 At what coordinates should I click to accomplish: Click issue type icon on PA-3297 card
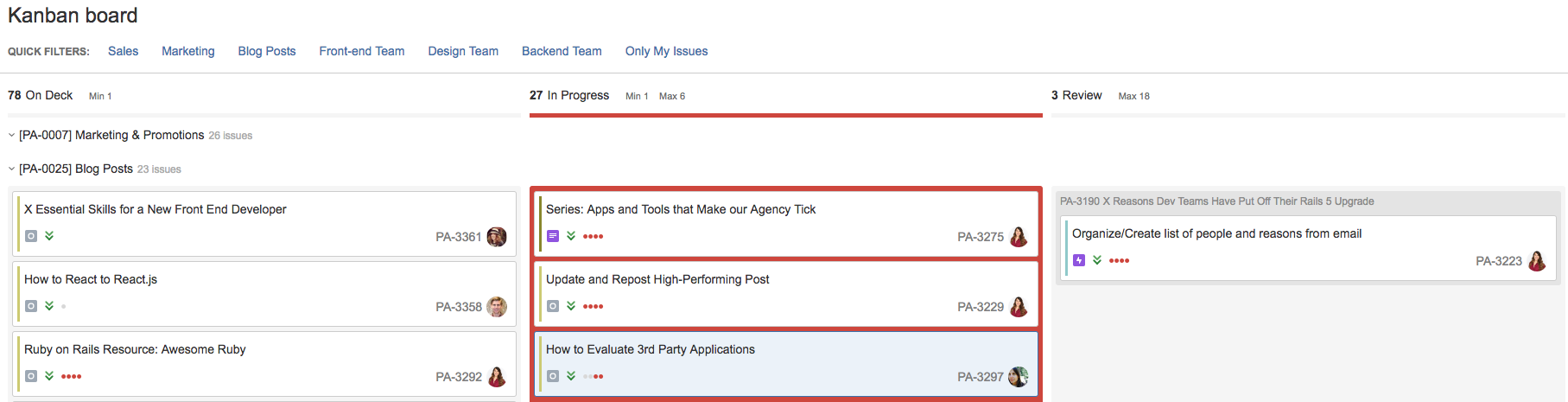pos(553,376)
